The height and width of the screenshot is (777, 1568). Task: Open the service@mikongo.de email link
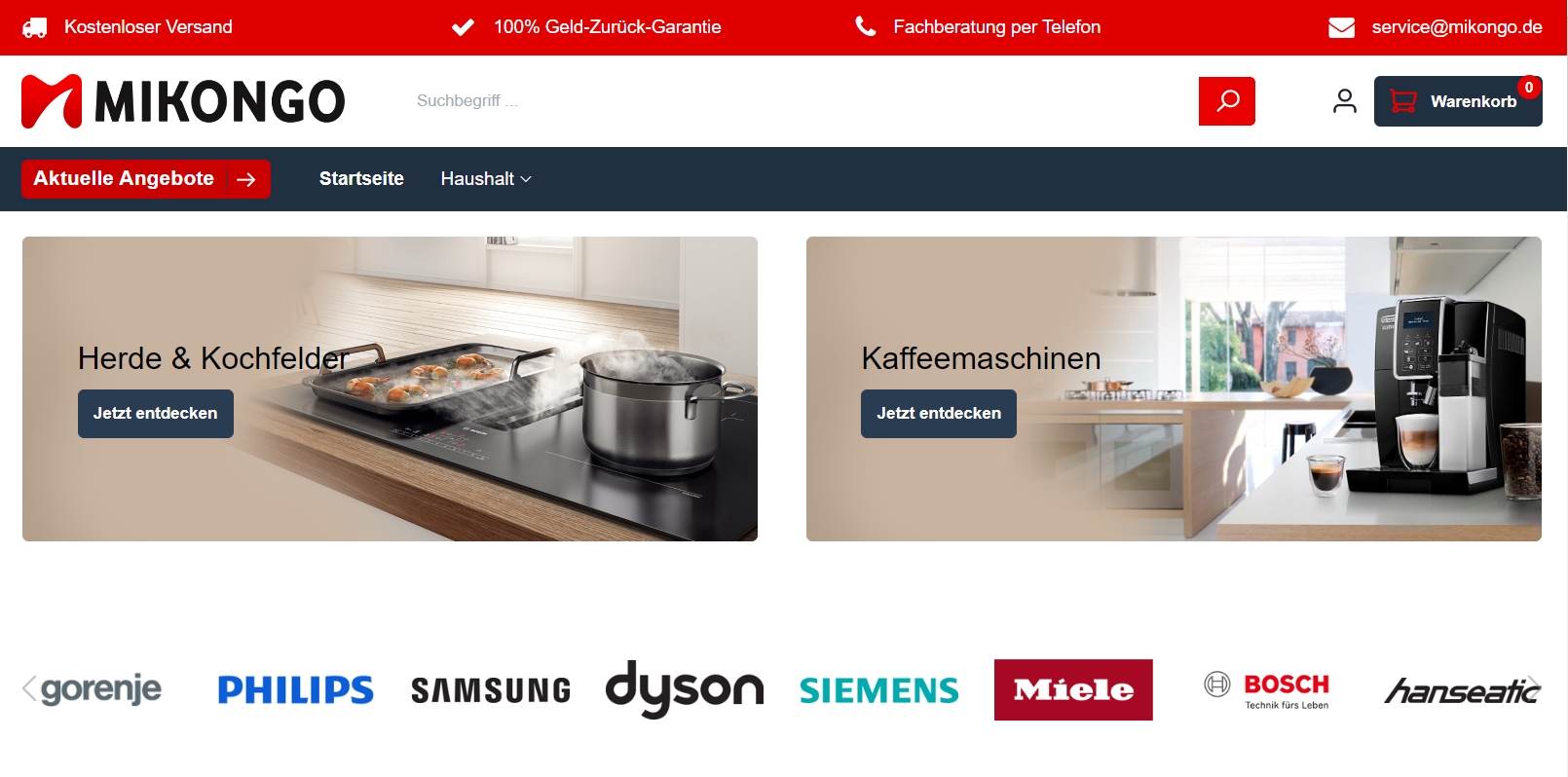[x=1457, y=27]
